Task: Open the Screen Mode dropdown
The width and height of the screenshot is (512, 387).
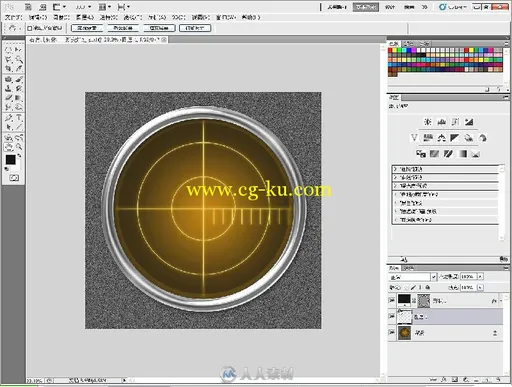Action: tap(124, 7)
